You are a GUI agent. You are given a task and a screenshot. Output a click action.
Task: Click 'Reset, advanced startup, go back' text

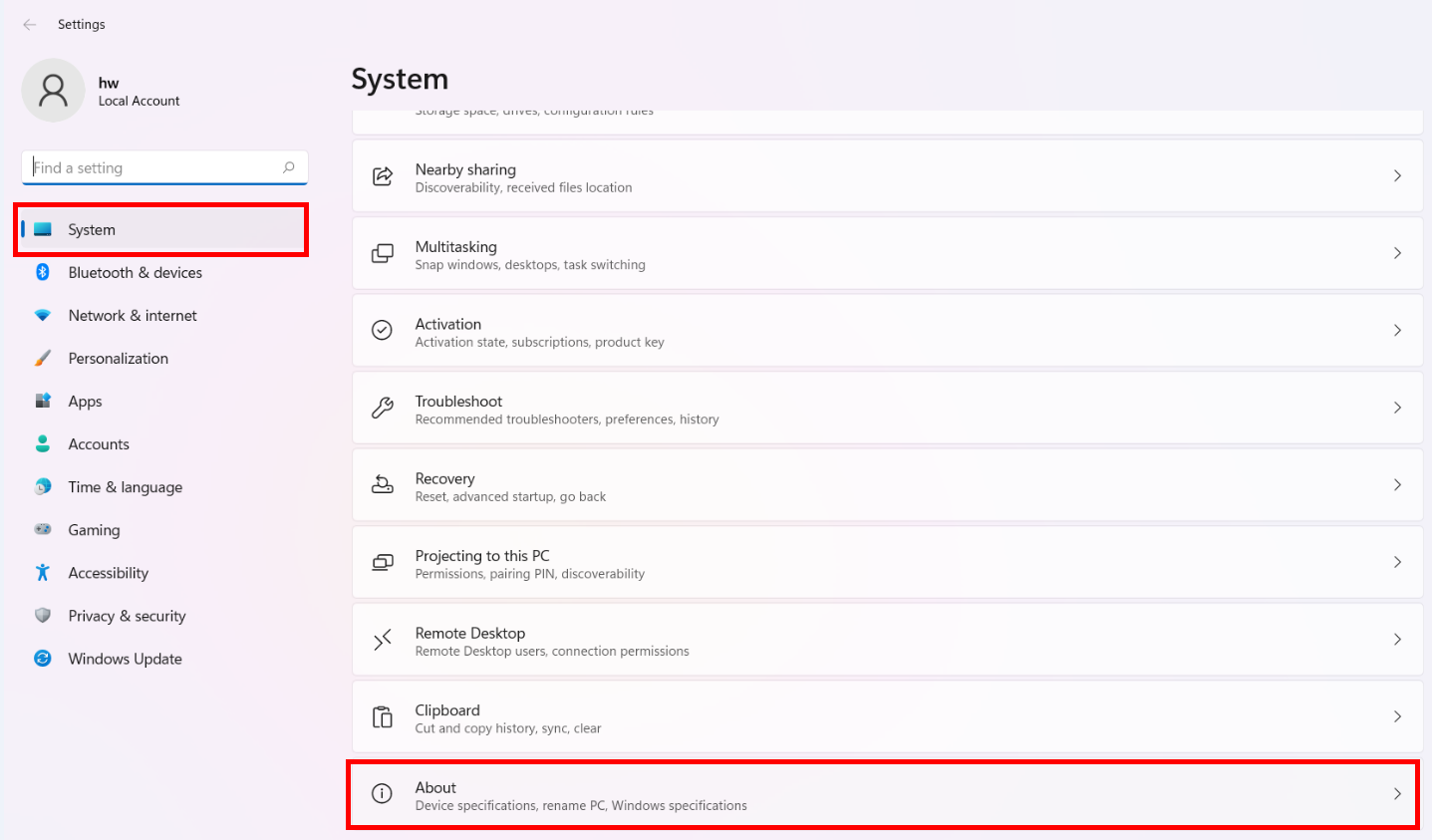510,496
